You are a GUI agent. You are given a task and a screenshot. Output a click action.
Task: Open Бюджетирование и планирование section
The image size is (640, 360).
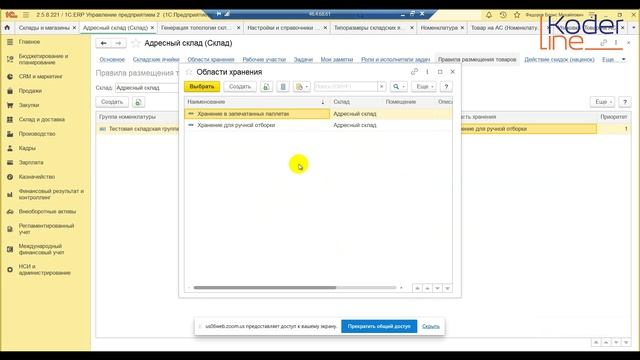43,59
